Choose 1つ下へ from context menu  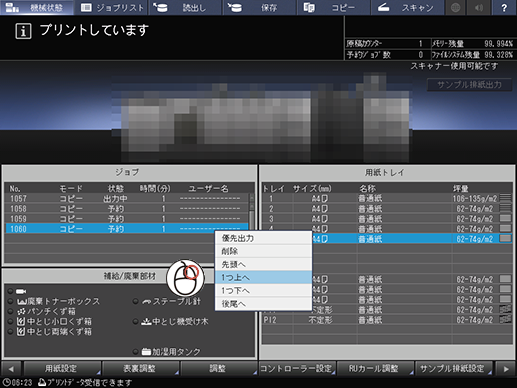(263, 290)
